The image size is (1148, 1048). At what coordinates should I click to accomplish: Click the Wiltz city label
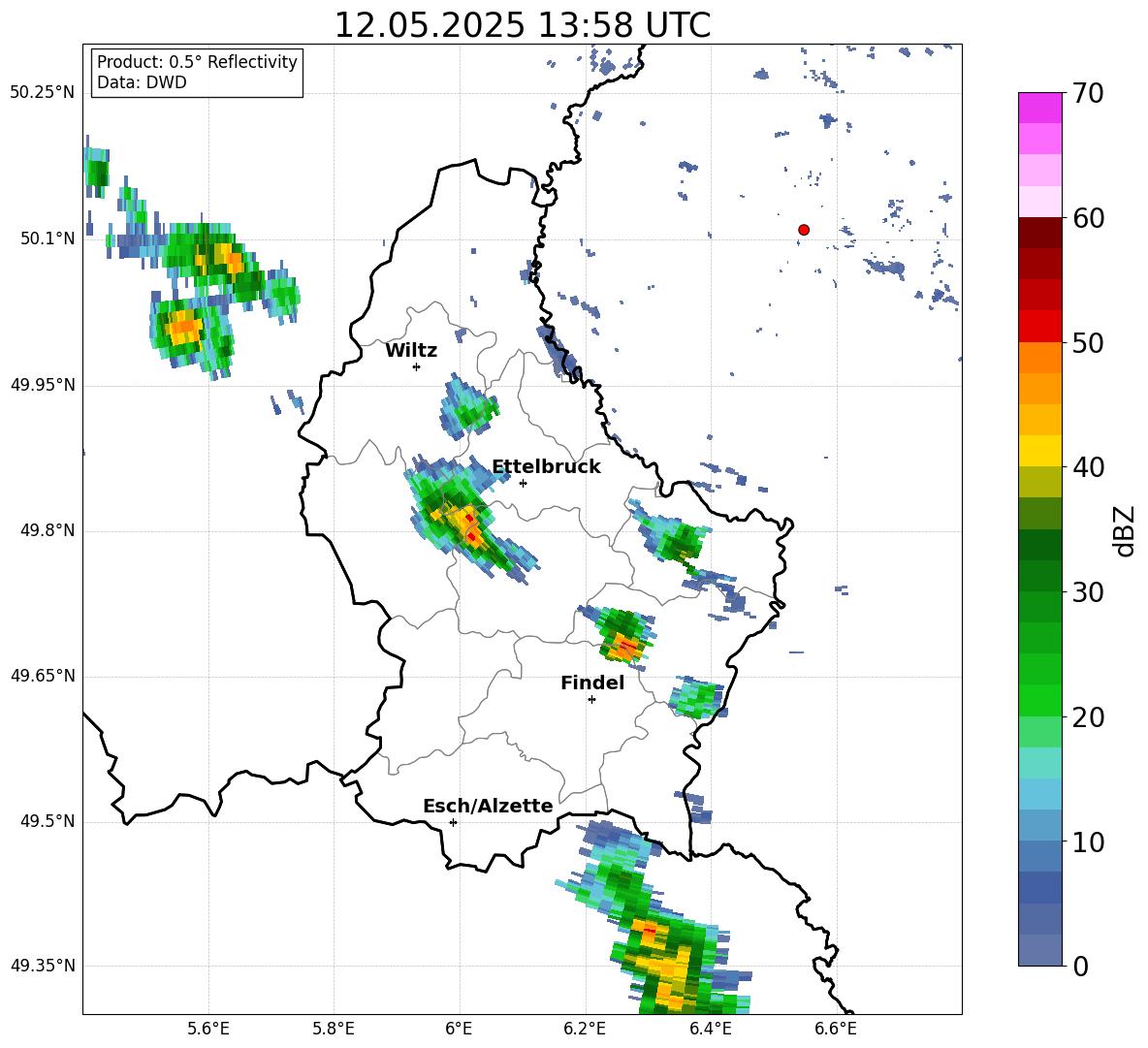(411, 351)
